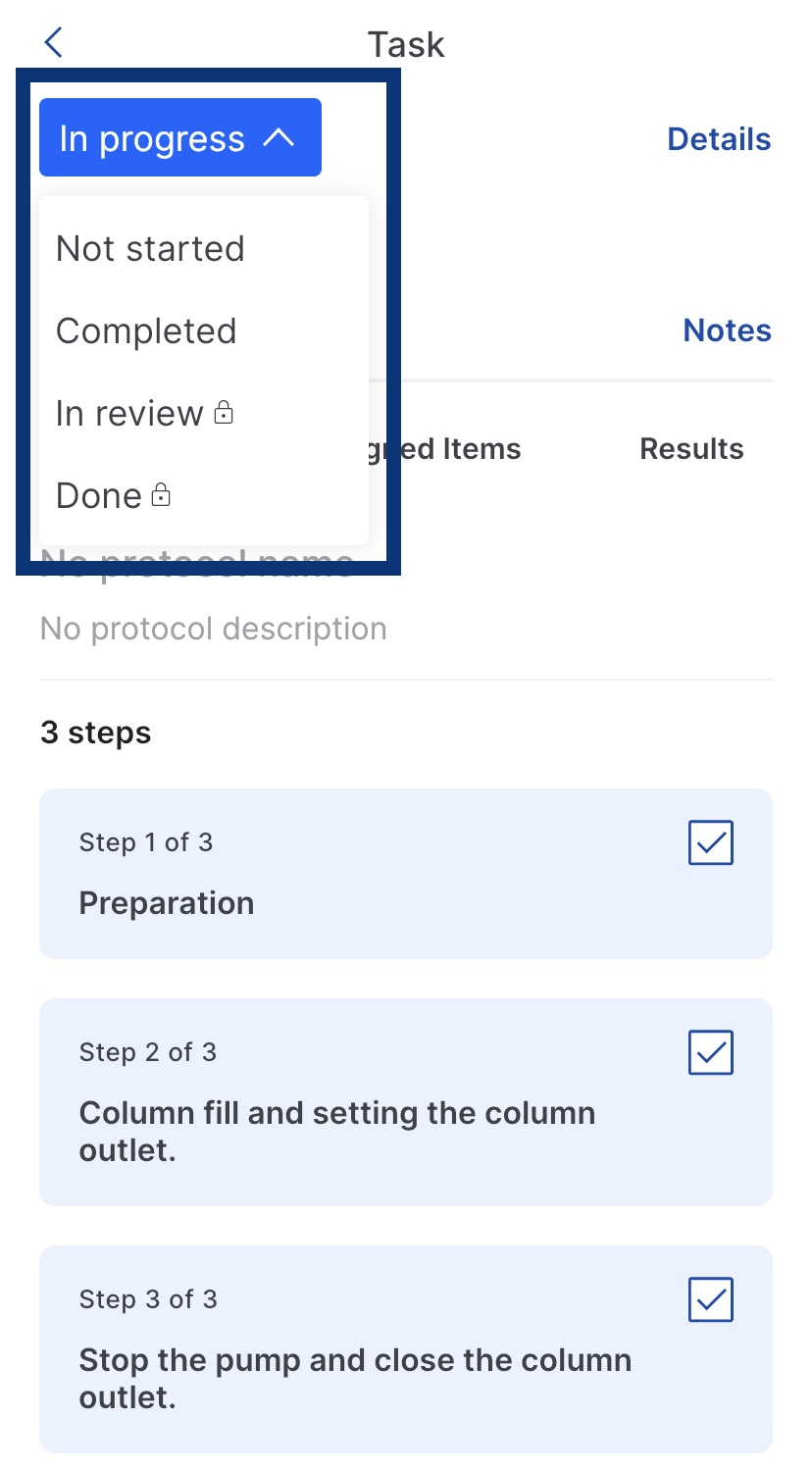Uncheck Step 3 stop pump checkbox

711,1299
